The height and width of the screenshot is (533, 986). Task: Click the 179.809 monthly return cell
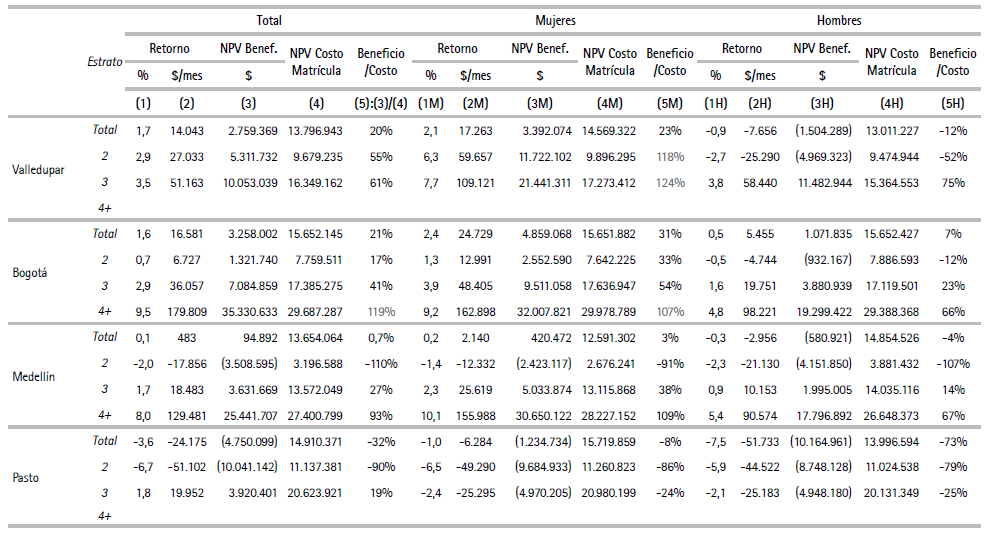pos(187,311)
